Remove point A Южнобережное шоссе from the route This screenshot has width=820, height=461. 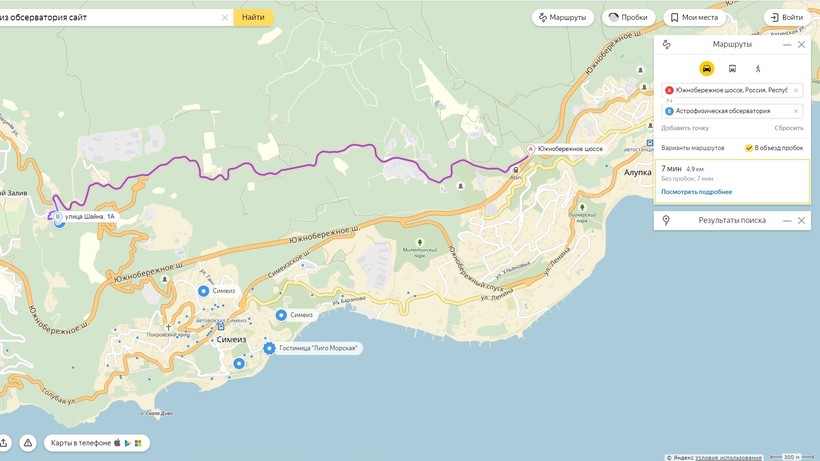[x=796, y=90]
